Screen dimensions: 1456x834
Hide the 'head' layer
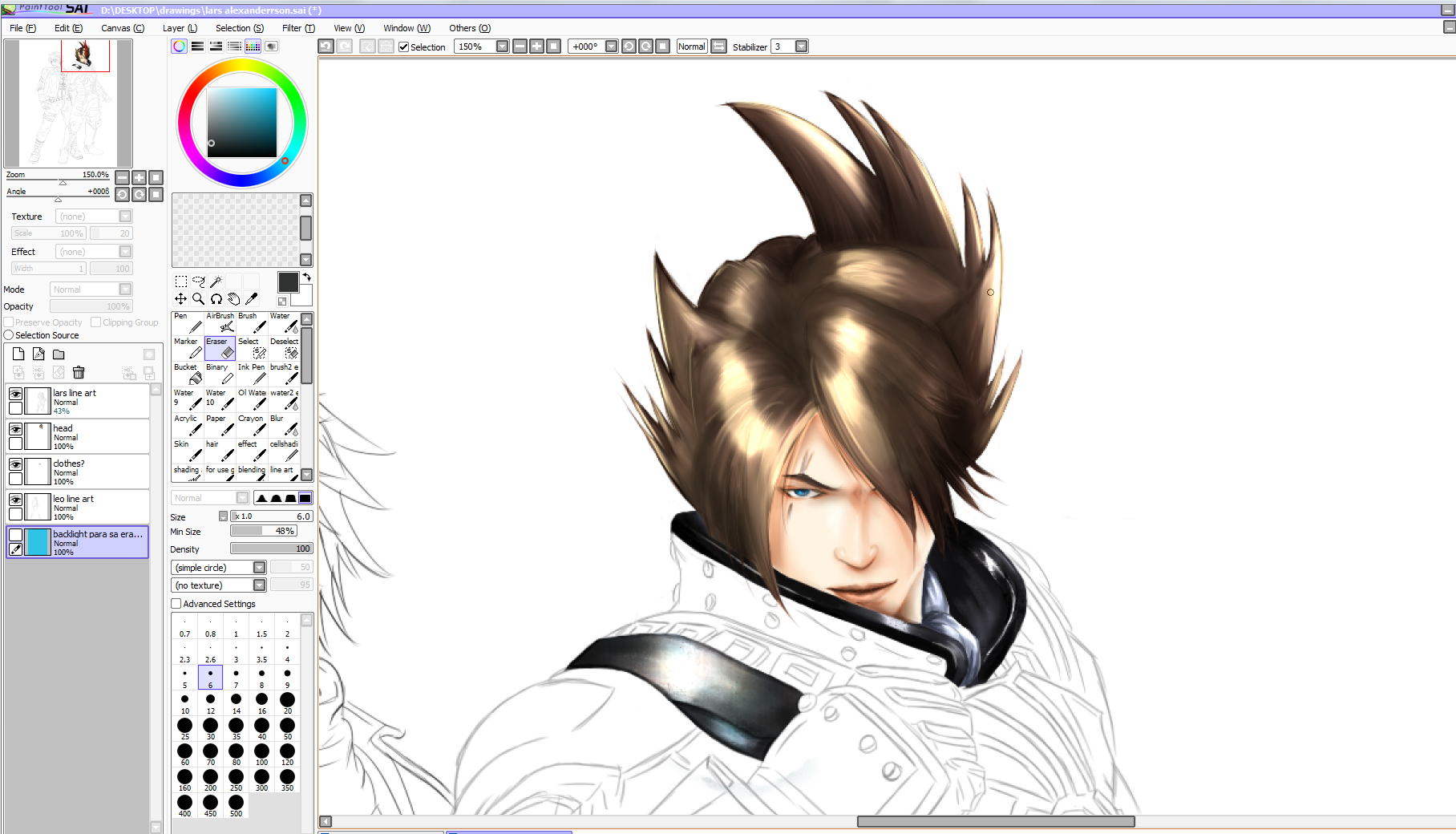tap(15, 429)
